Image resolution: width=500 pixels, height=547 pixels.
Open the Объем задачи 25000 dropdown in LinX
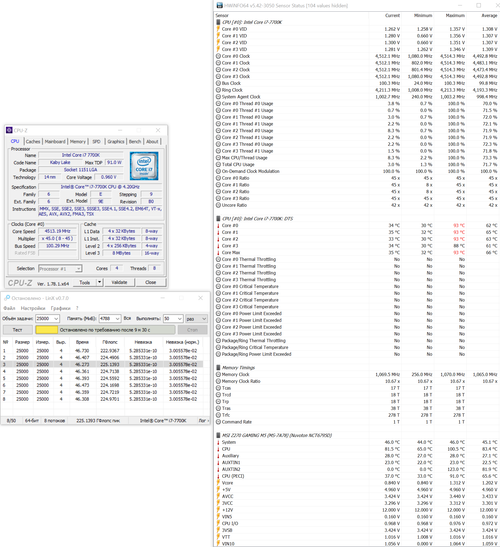(x=47, y=319)
